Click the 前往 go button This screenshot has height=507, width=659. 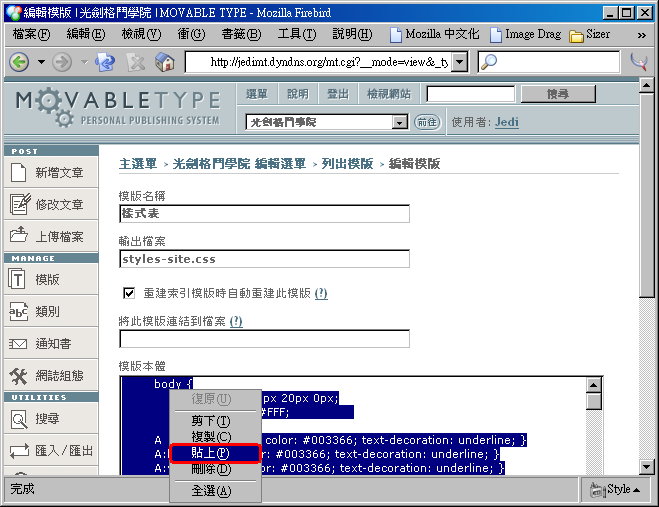point(427,122)
